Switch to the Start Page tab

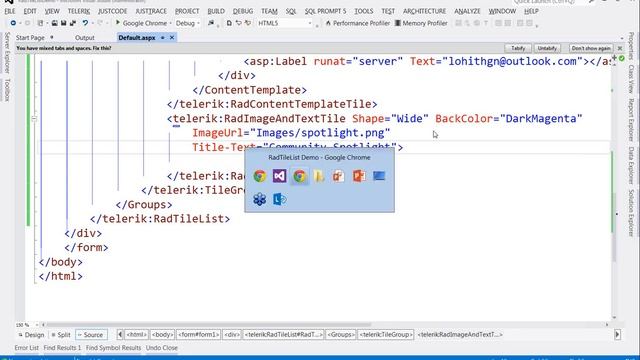coord(30,38)
